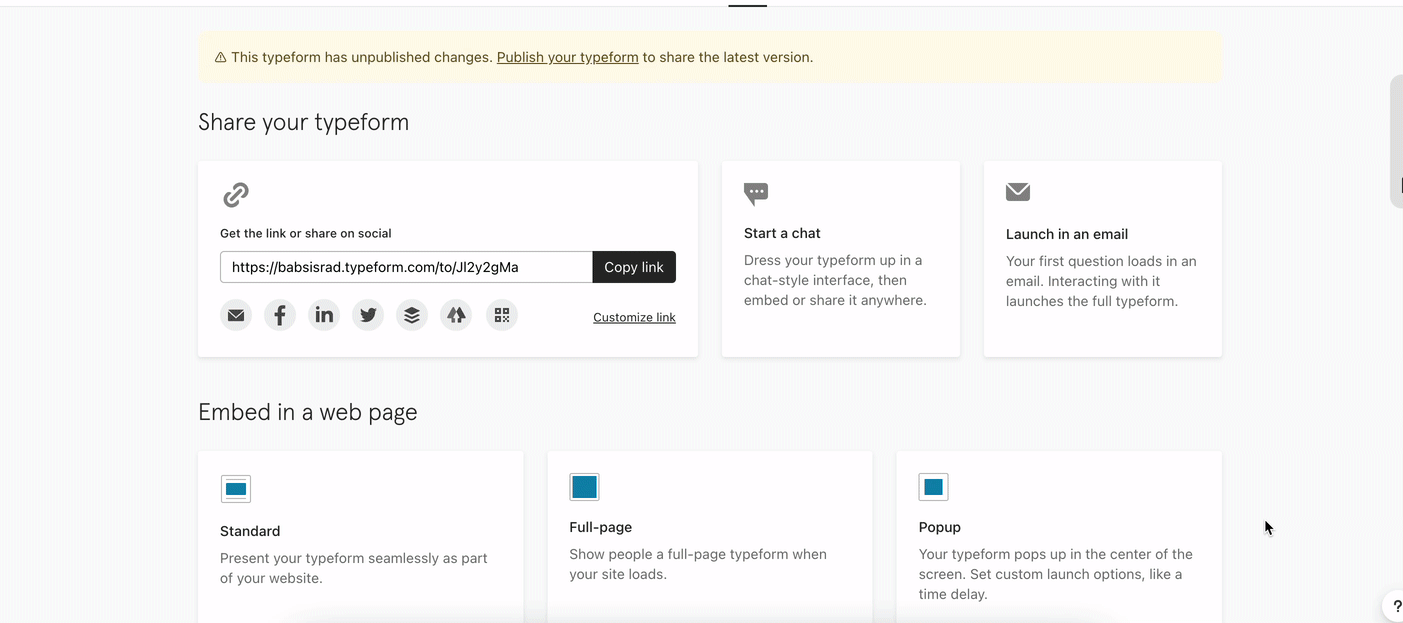Click the typeform URL field
This screenshot has width=1403, height=623.
[x=406, y=267]
